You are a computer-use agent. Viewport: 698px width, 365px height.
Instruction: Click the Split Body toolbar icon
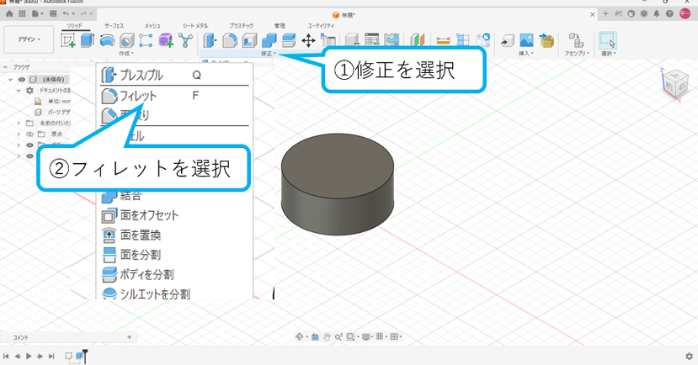[x=288, y=41]
